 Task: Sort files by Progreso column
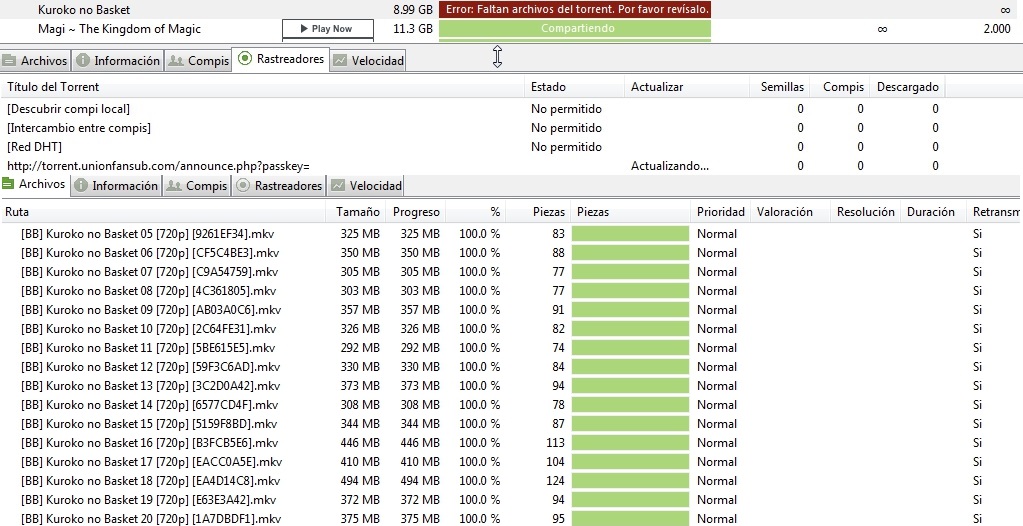pos(416,212)
